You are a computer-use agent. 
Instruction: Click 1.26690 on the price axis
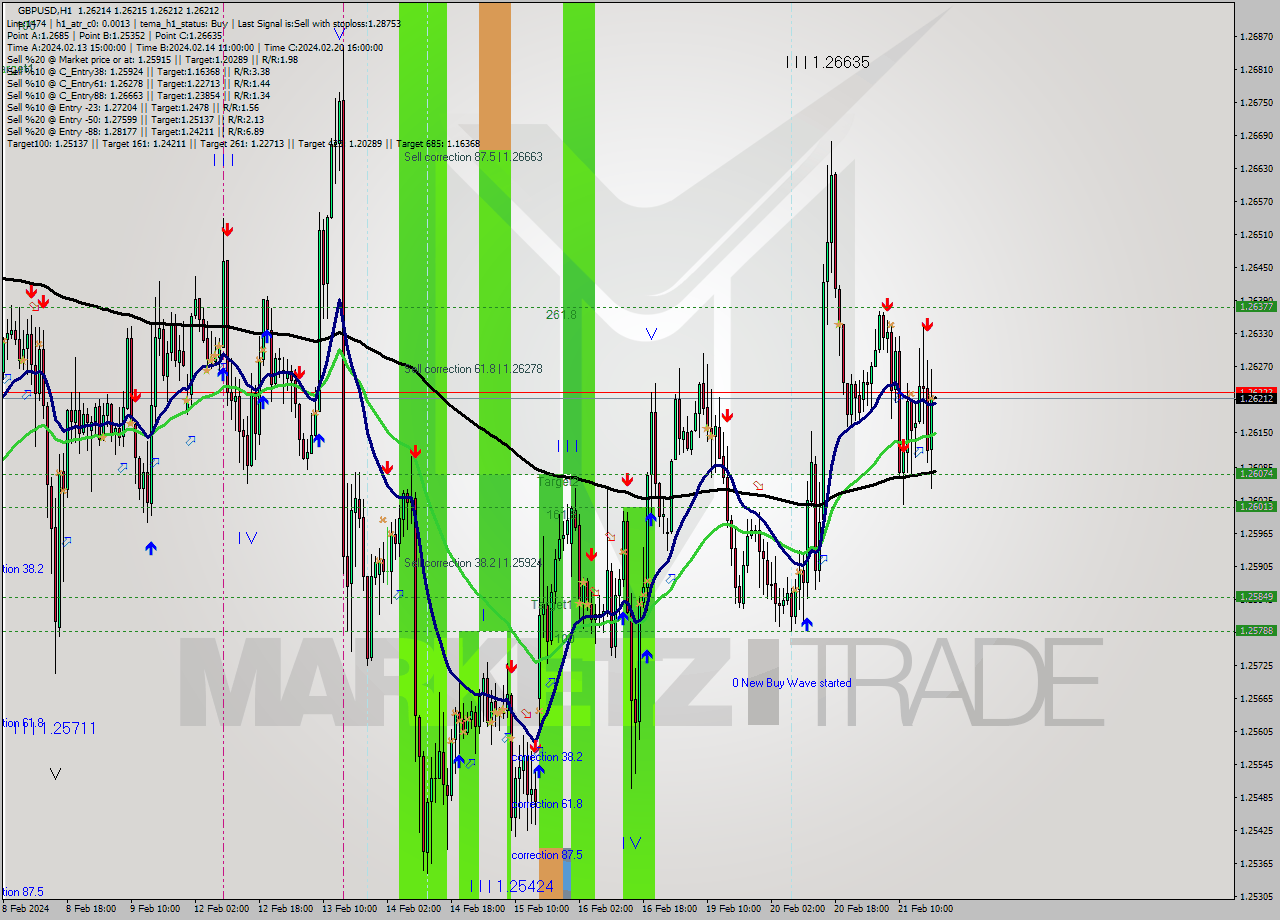(x=1256, y=136)
